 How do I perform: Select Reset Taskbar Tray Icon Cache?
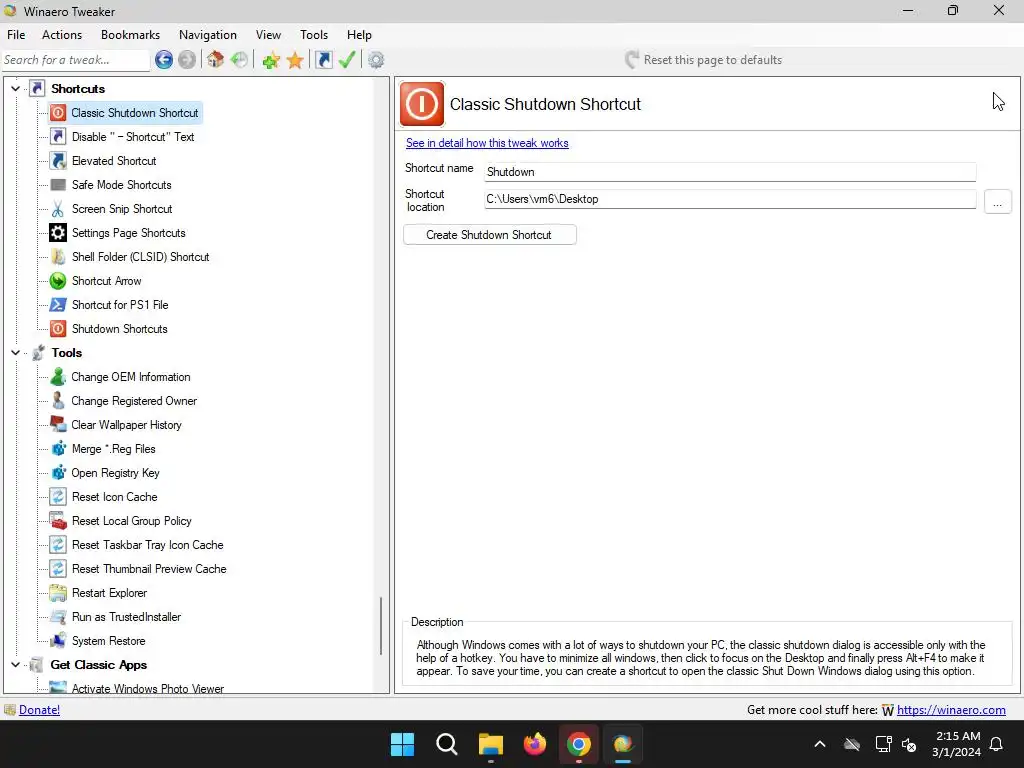click(148, 545)
